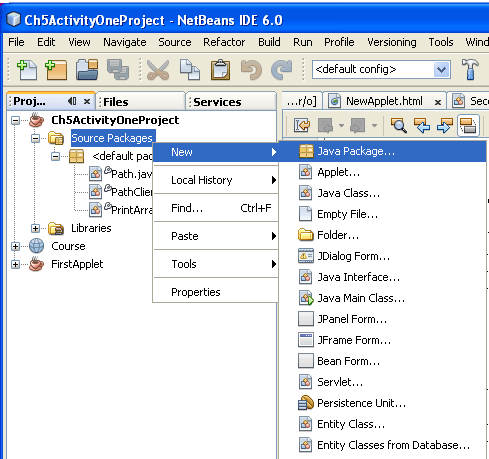The image size is (489, 459).
Task: Open Local History submenu
Action: pyautogui.click(x=216, y=180)
